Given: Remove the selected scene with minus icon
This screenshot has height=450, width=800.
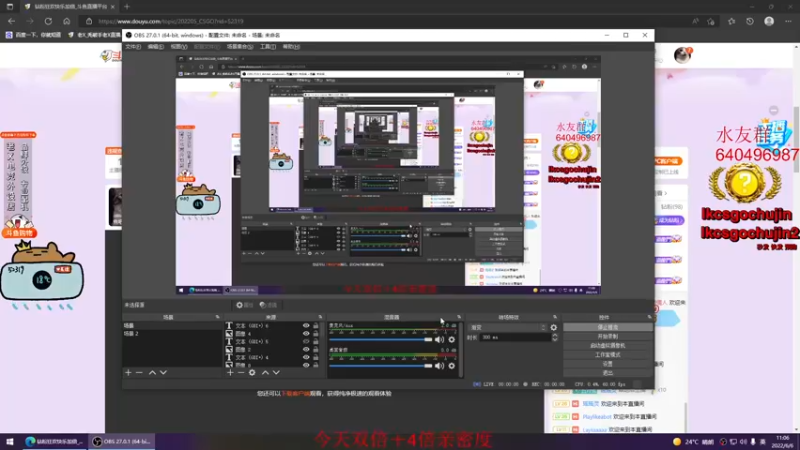Looking at the screenshot, I should pyautogui.click(x=139, y=372).
